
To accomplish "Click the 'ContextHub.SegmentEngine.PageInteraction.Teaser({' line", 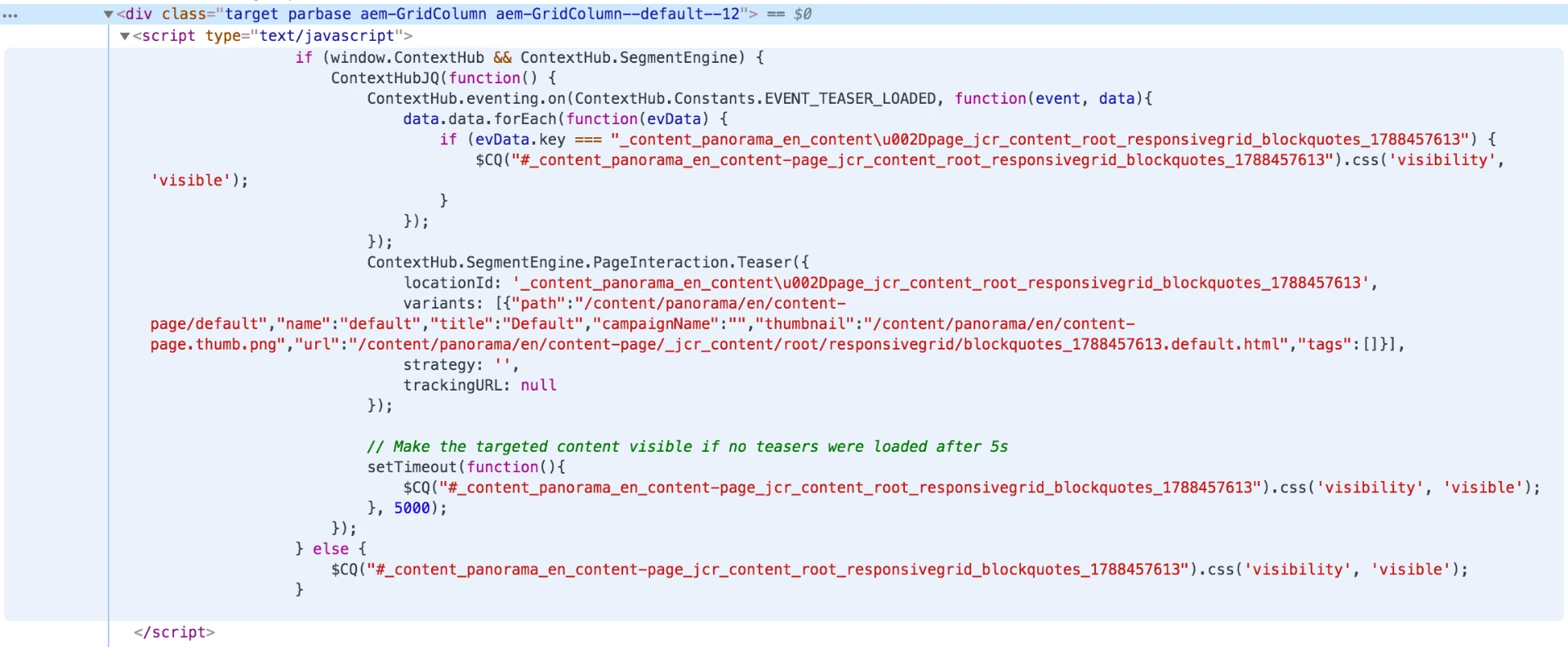I will tap(588, 262).
